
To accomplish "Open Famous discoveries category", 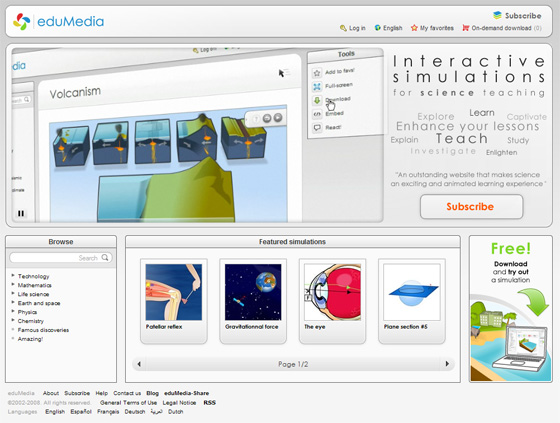I will click(x=43, y=330).
